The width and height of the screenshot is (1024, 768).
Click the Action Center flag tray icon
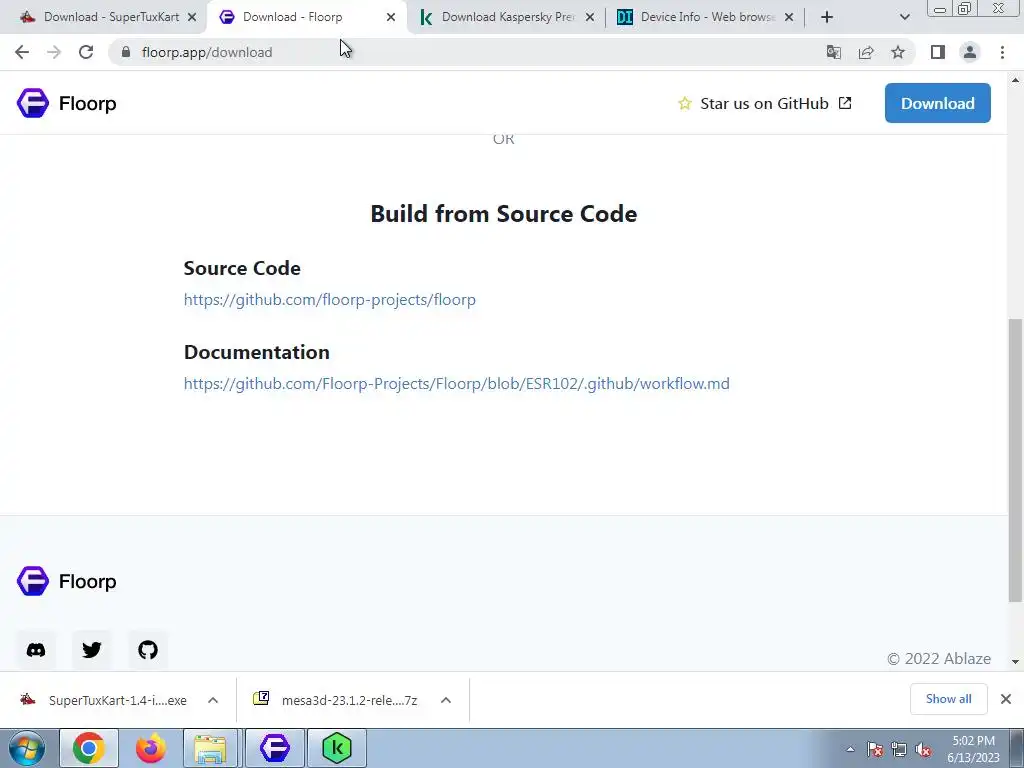coord(874,750)
